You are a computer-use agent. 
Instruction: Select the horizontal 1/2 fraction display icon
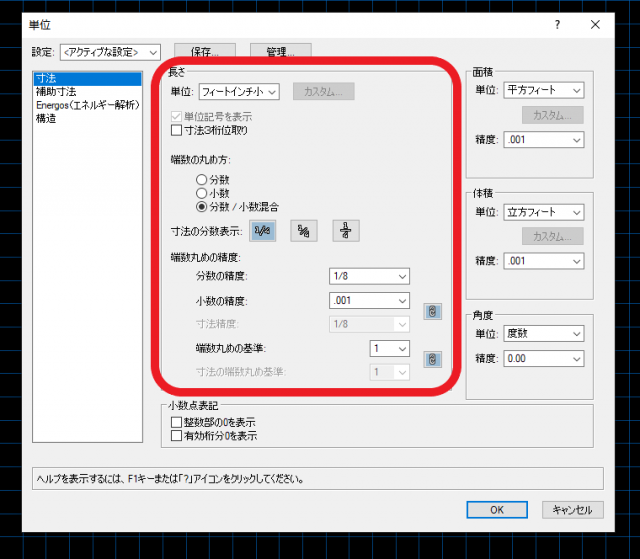tap(263, 231)
